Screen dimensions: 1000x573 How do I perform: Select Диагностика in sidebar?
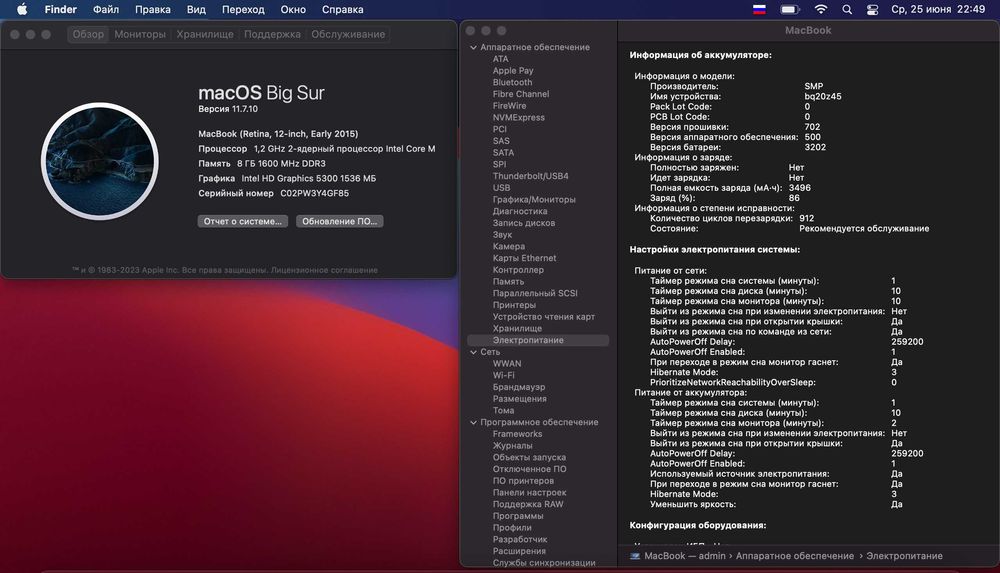(x=520, y=211)
